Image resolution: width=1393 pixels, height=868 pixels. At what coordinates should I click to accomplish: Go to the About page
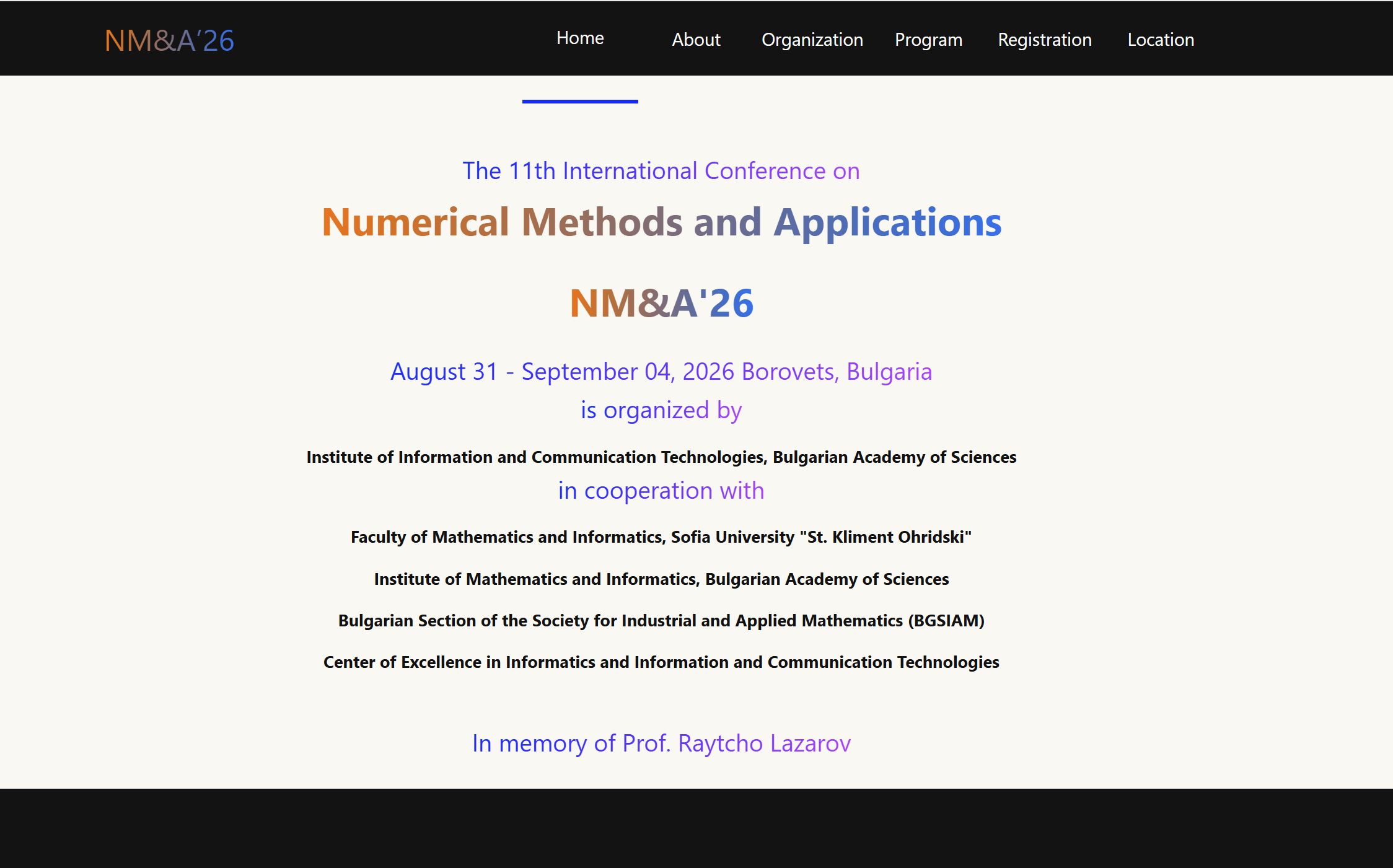tap(696, 40)
